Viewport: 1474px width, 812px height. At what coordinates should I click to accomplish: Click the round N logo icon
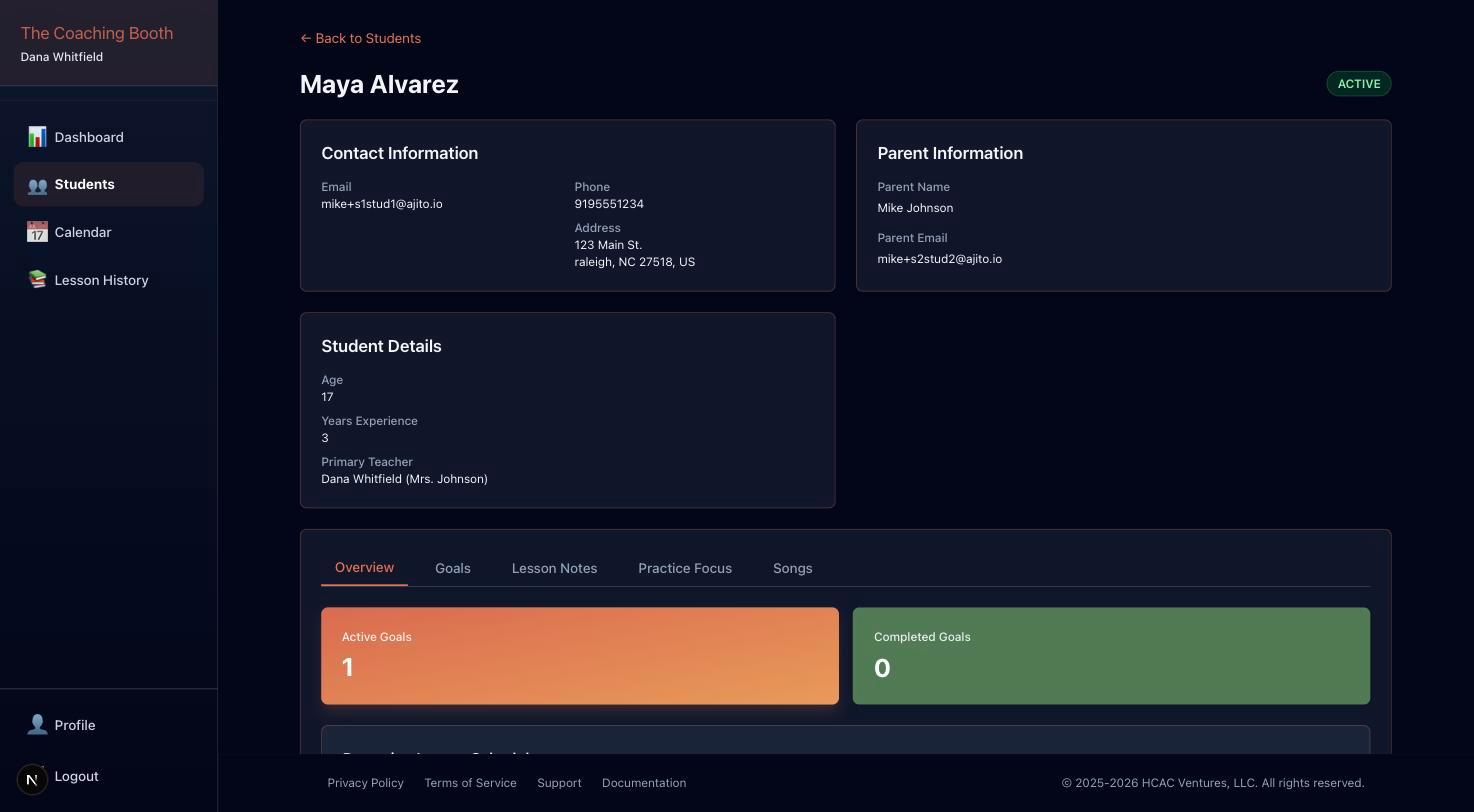click(x=32, y=779)
